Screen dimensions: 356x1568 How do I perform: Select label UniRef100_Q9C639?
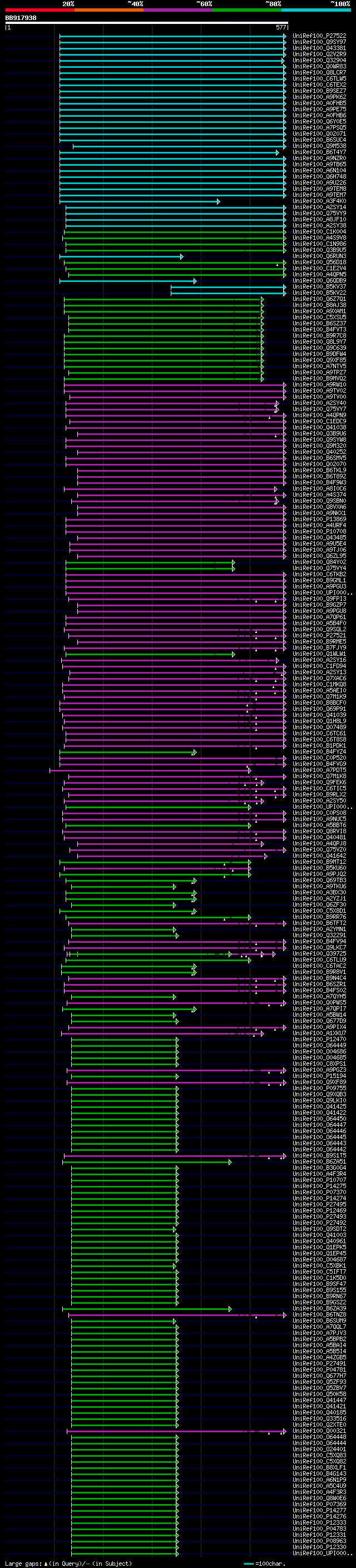click(x=319, y=348)
